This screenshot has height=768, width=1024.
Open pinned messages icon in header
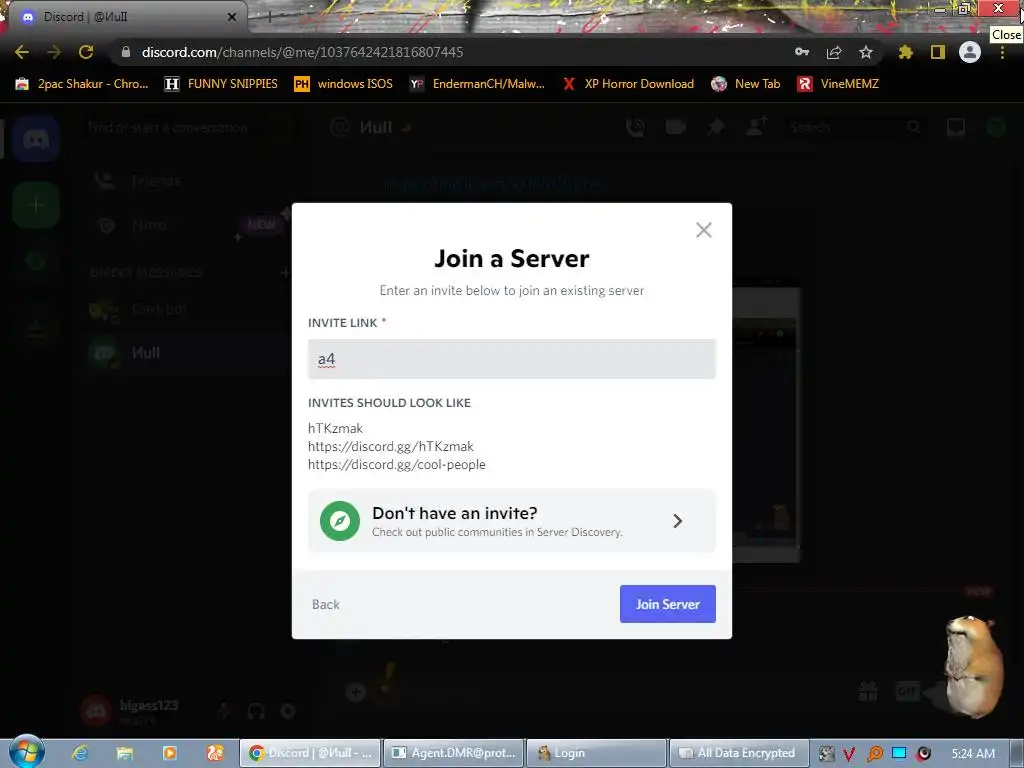[716, 127]
